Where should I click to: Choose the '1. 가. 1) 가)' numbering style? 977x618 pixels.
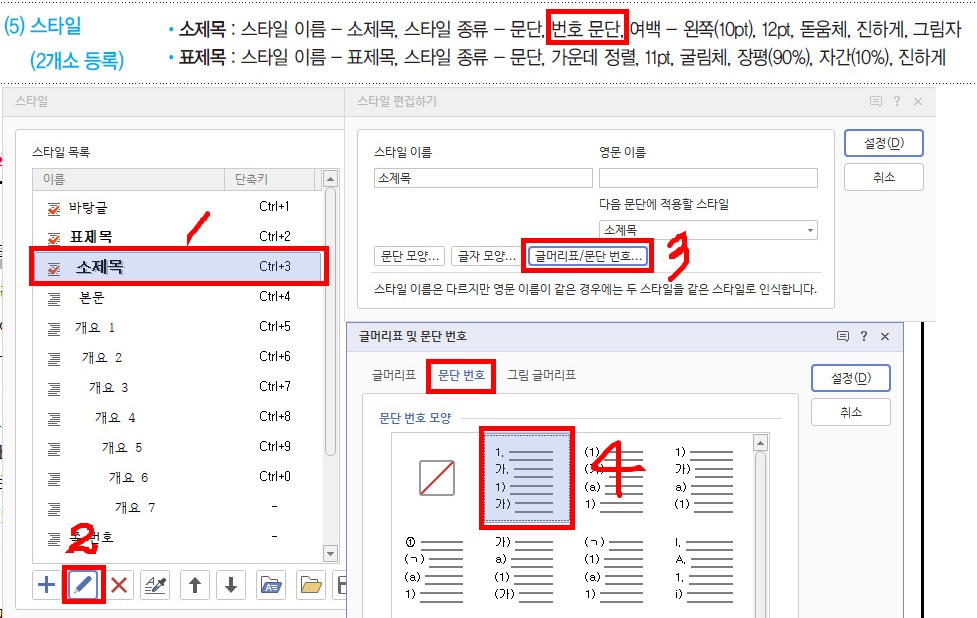point(527,478)
